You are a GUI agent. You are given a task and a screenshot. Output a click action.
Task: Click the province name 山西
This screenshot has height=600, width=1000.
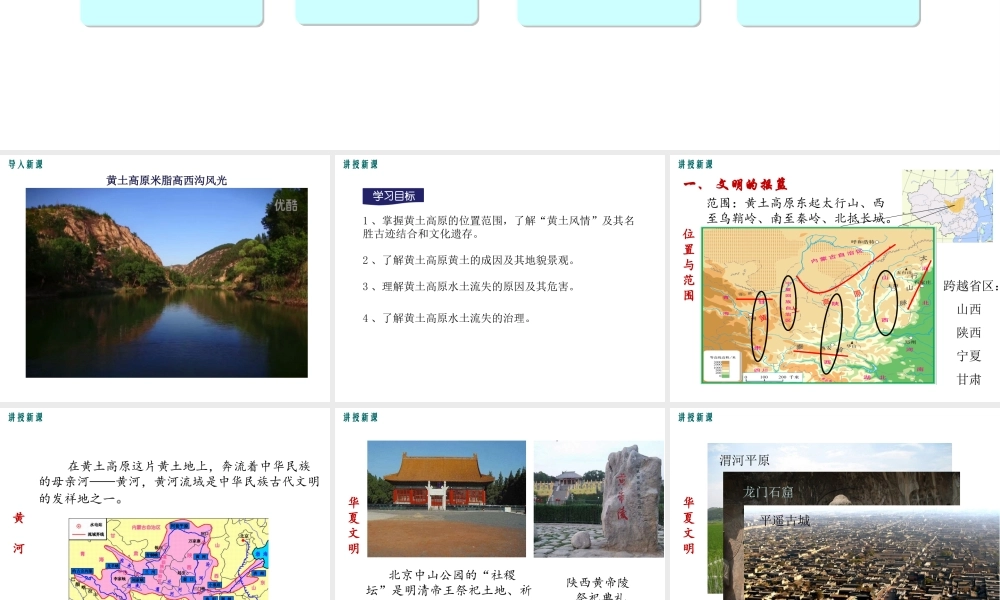click(x=969, y=309)
